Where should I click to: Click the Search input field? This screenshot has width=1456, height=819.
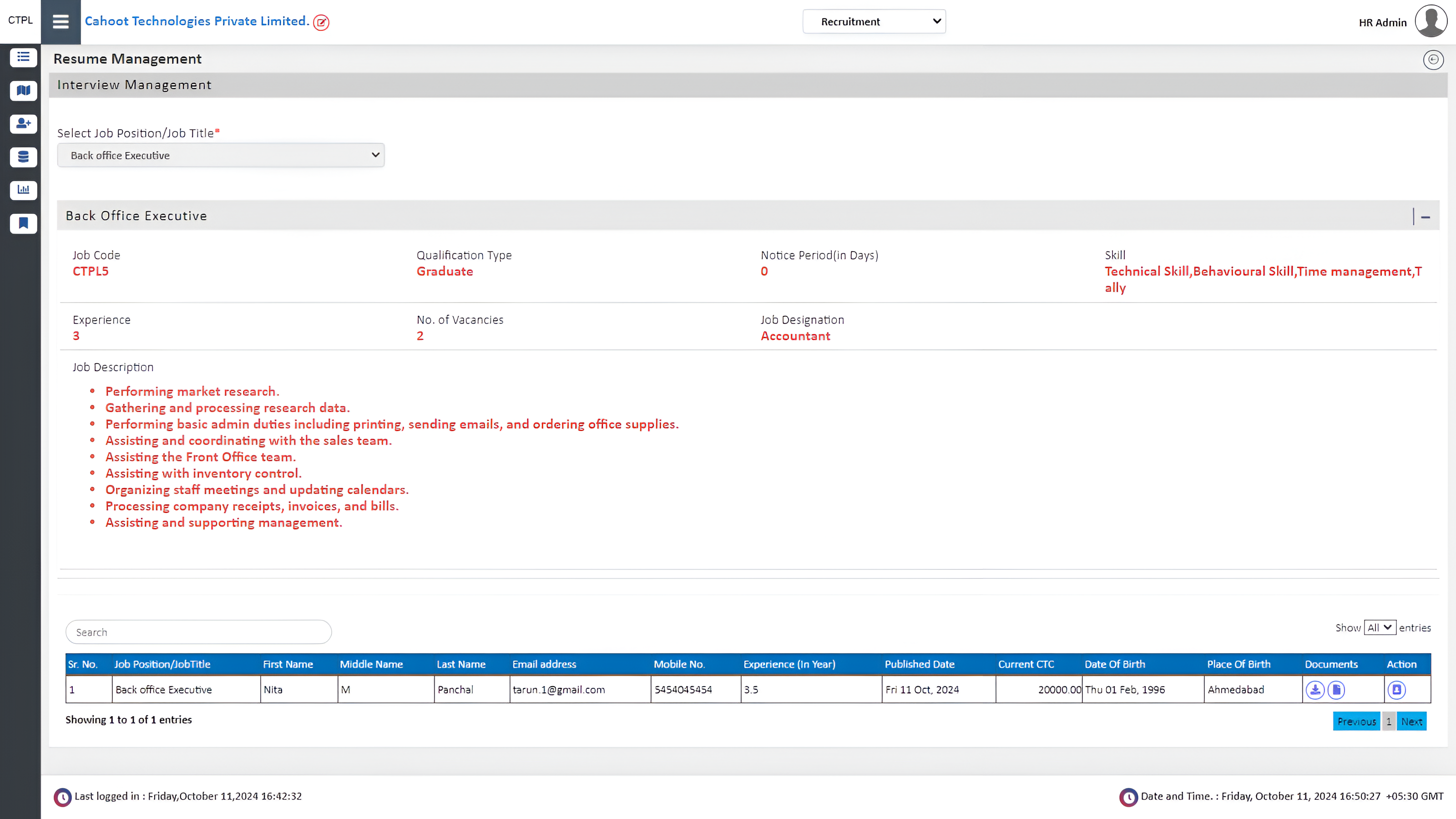[x=198, y=632]
